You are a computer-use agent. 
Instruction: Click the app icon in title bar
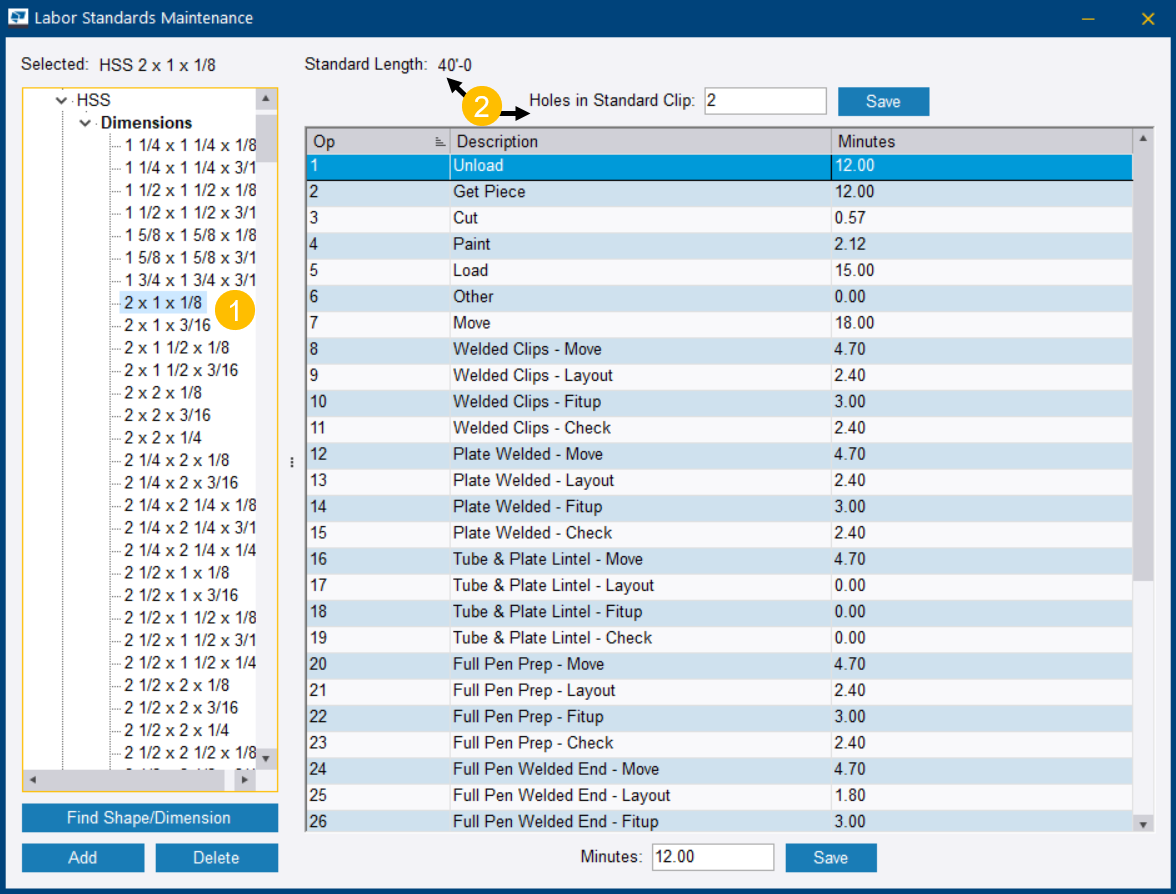tap(18, 18)
